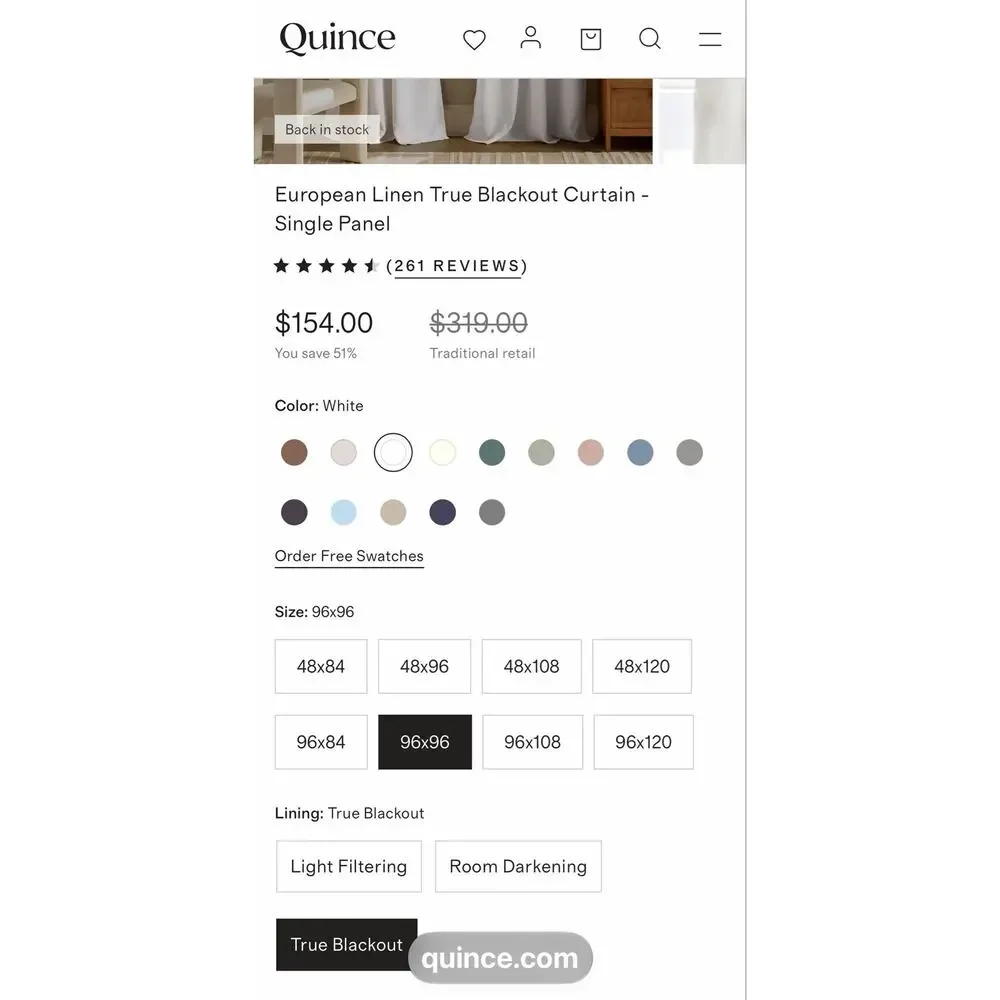Open the hamburger menu icon
Image resolution: width=1000 pixels, height=1000 pixels.
click(x=710, y=39)
